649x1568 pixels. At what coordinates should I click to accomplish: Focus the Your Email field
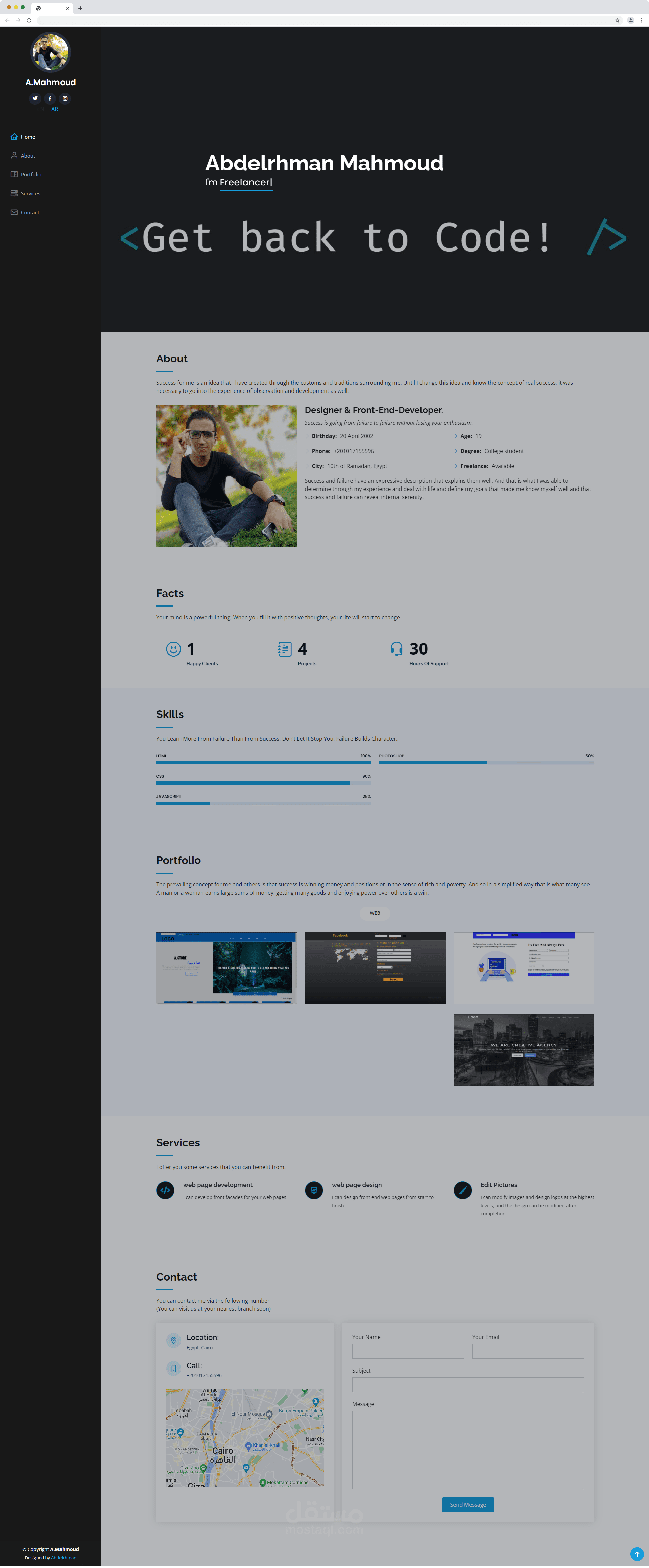[x=527, y=1351]
